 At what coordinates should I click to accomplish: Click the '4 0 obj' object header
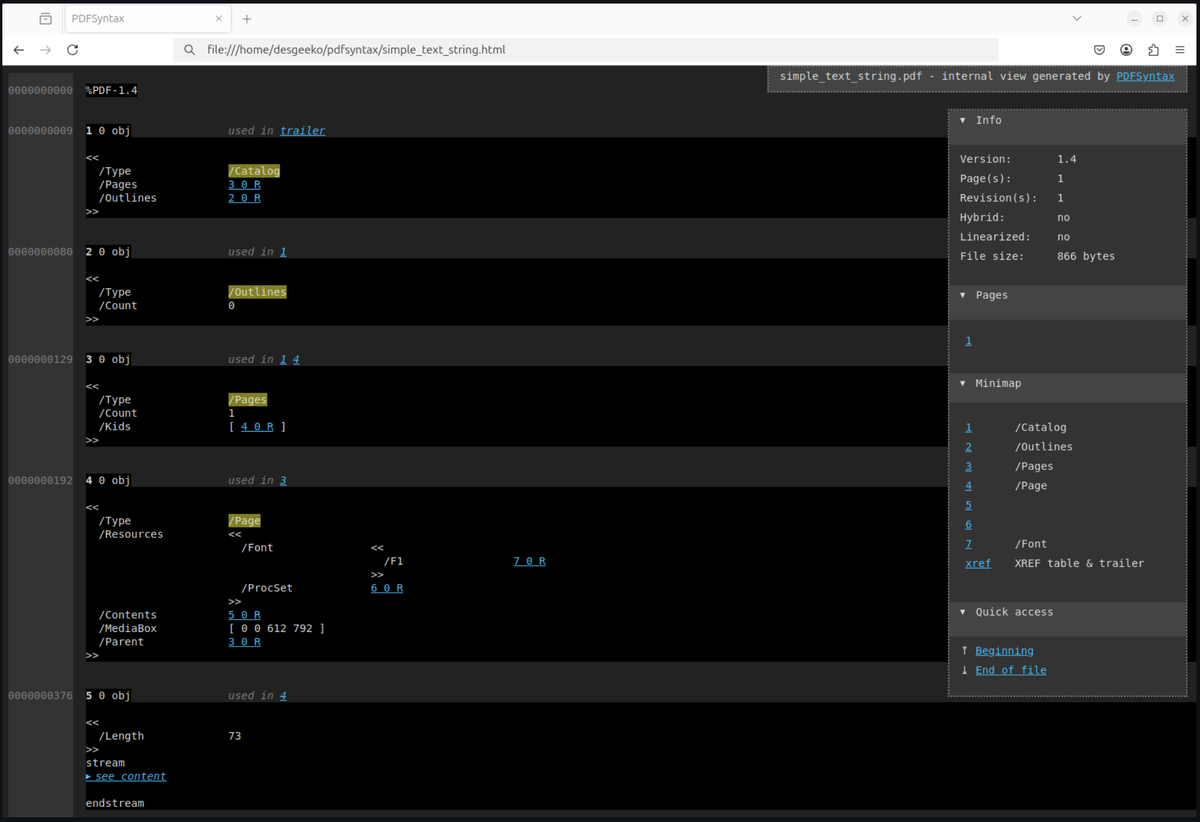(108, 480)
